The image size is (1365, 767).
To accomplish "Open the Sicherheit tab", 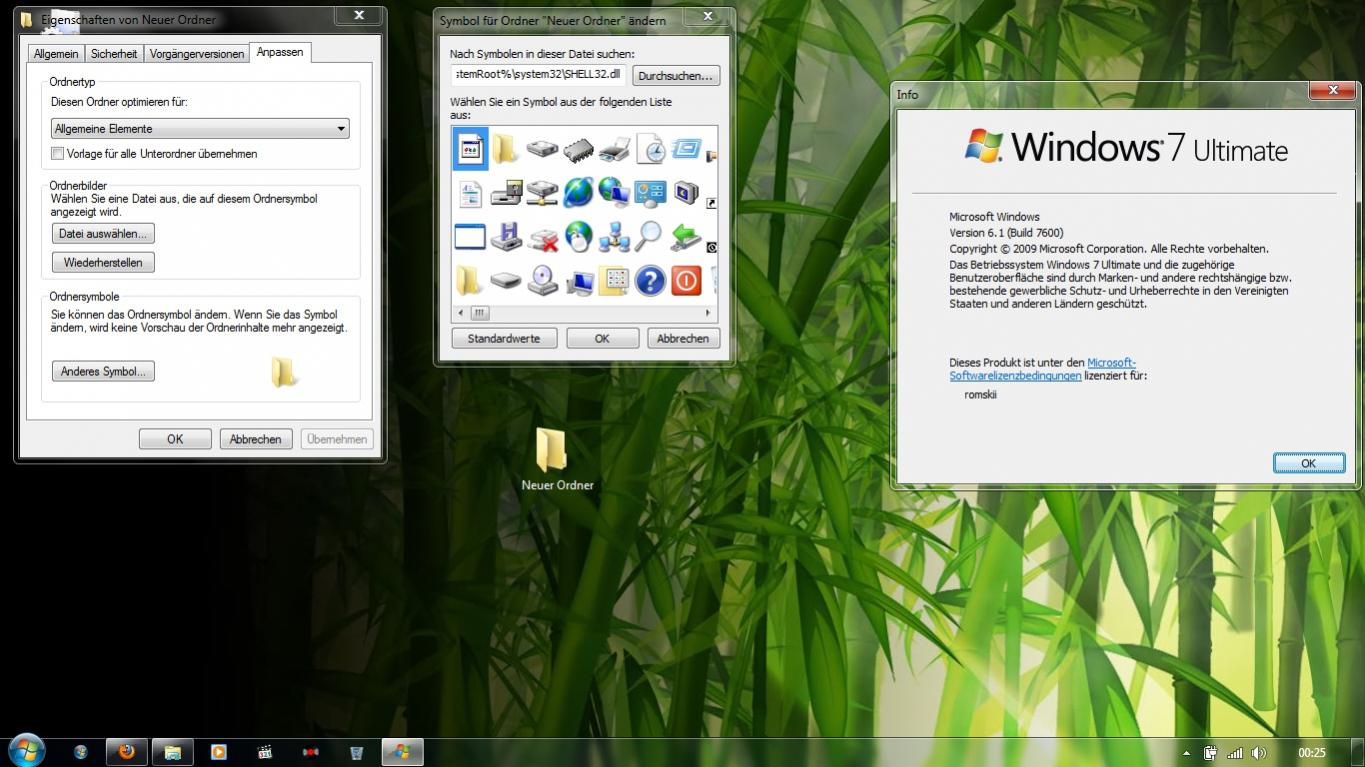I will pos(114,54).
